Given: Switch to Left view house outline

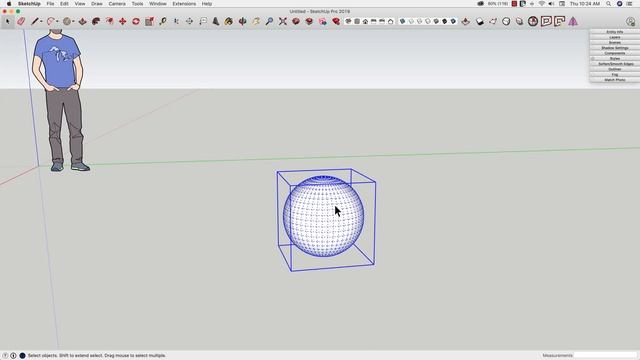Looking at the screenshot, I should (x=391, y=21).
